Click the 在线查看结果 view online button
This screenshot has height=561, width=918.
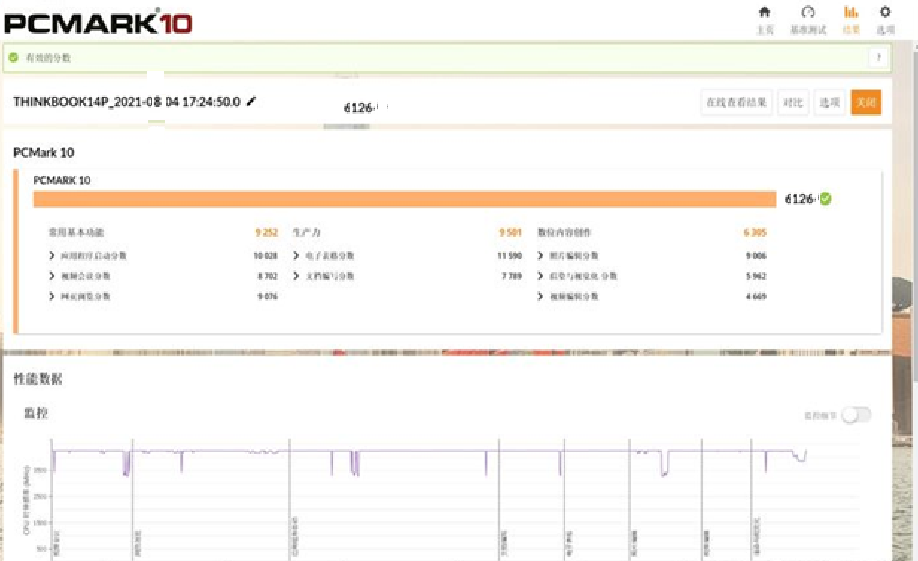coord(737,102)
